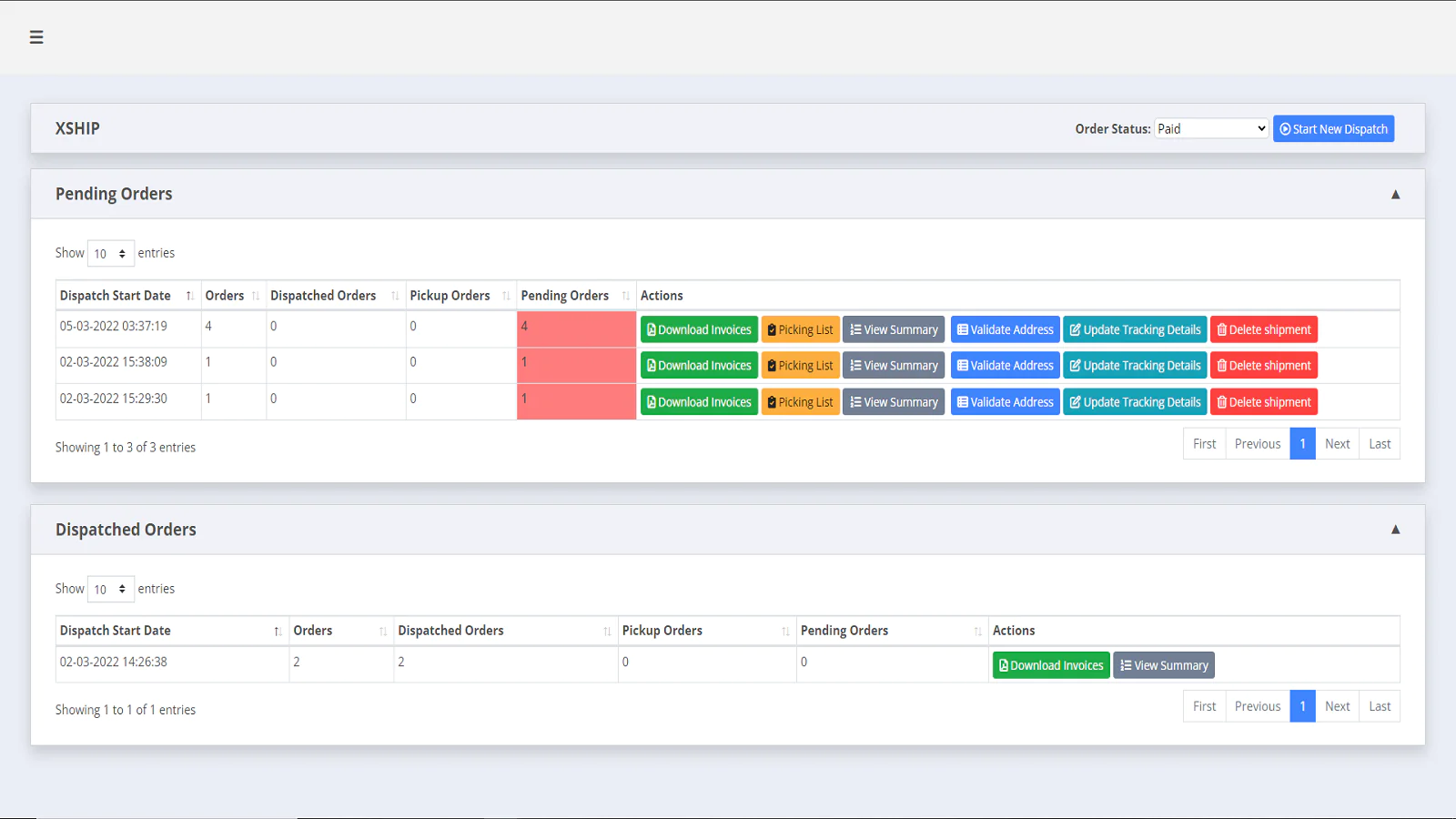Viewport: 1456px width, 819px height.
Task: Collapse the Dispatched Orders panel
Action: (x=1395, y=529)
